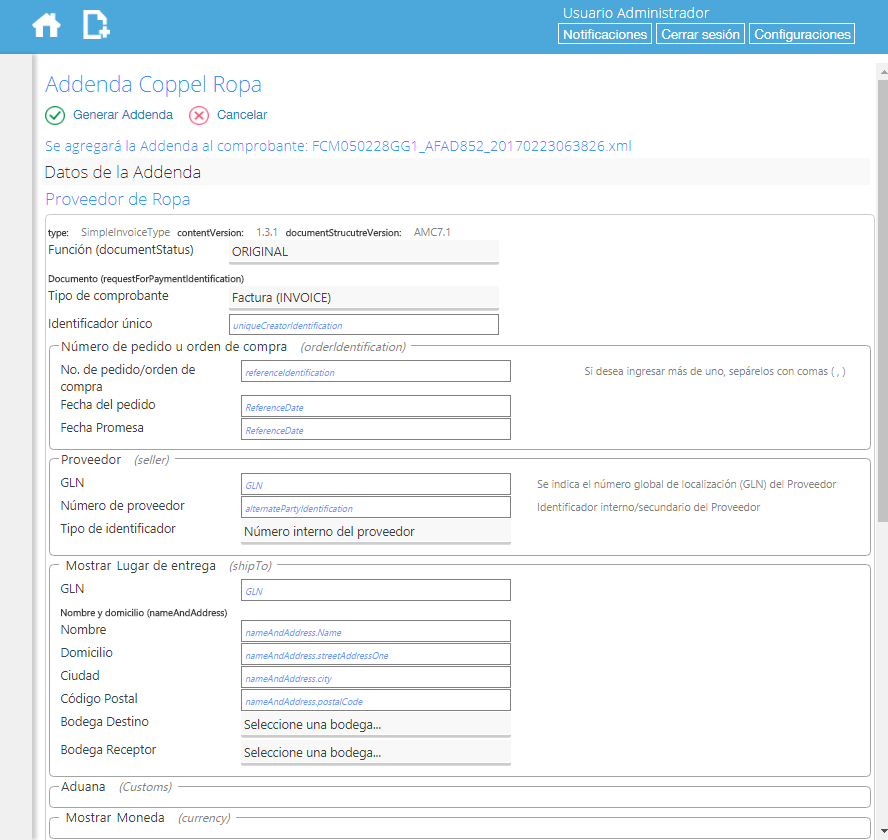
Task: Click Cerrar sesión to log out
Action: point(700,34)
